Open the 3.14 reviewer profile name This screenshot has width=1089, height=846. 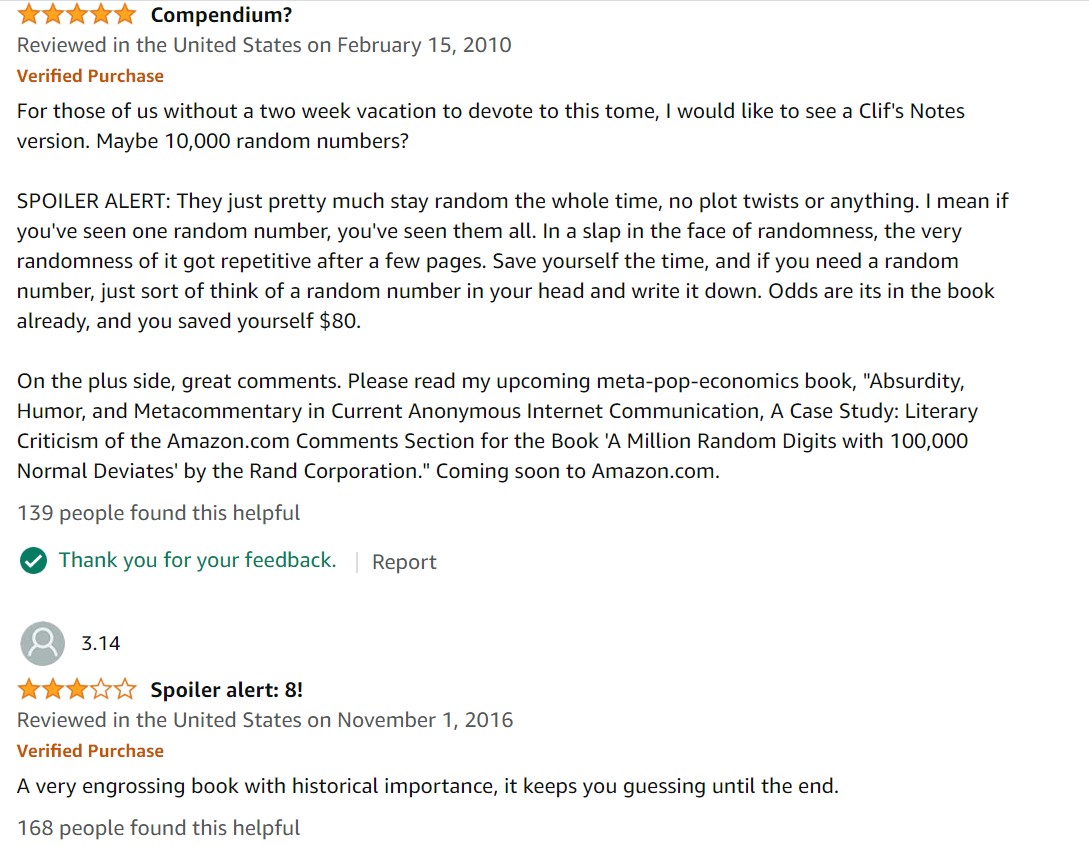(101, 643)
